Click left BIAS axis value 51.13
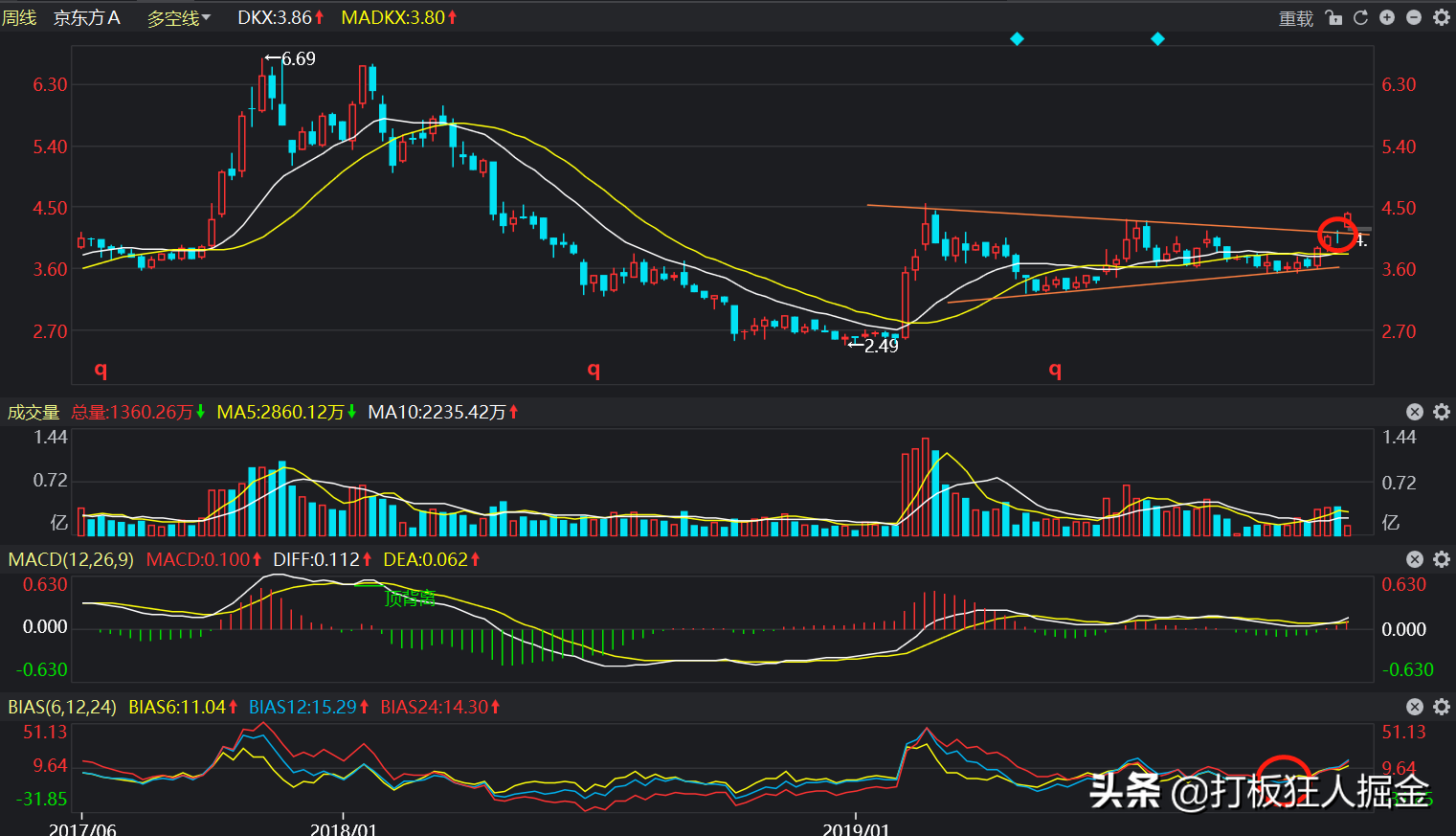1456x836 pixels. (45, 732)
